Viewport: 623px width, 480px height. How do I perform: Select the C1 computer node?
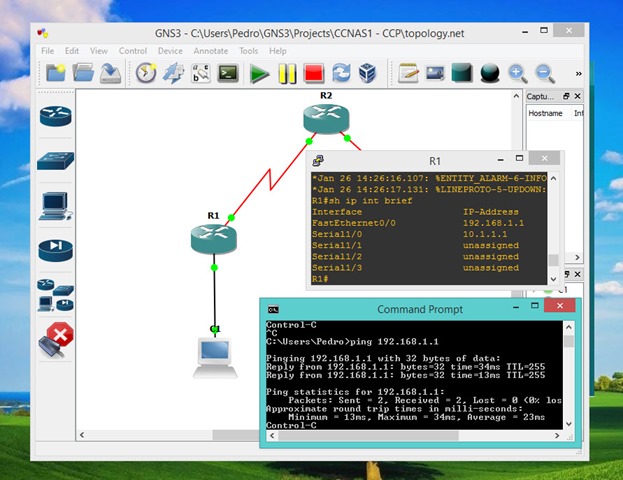pyautogui.click(x=215, y=358)
